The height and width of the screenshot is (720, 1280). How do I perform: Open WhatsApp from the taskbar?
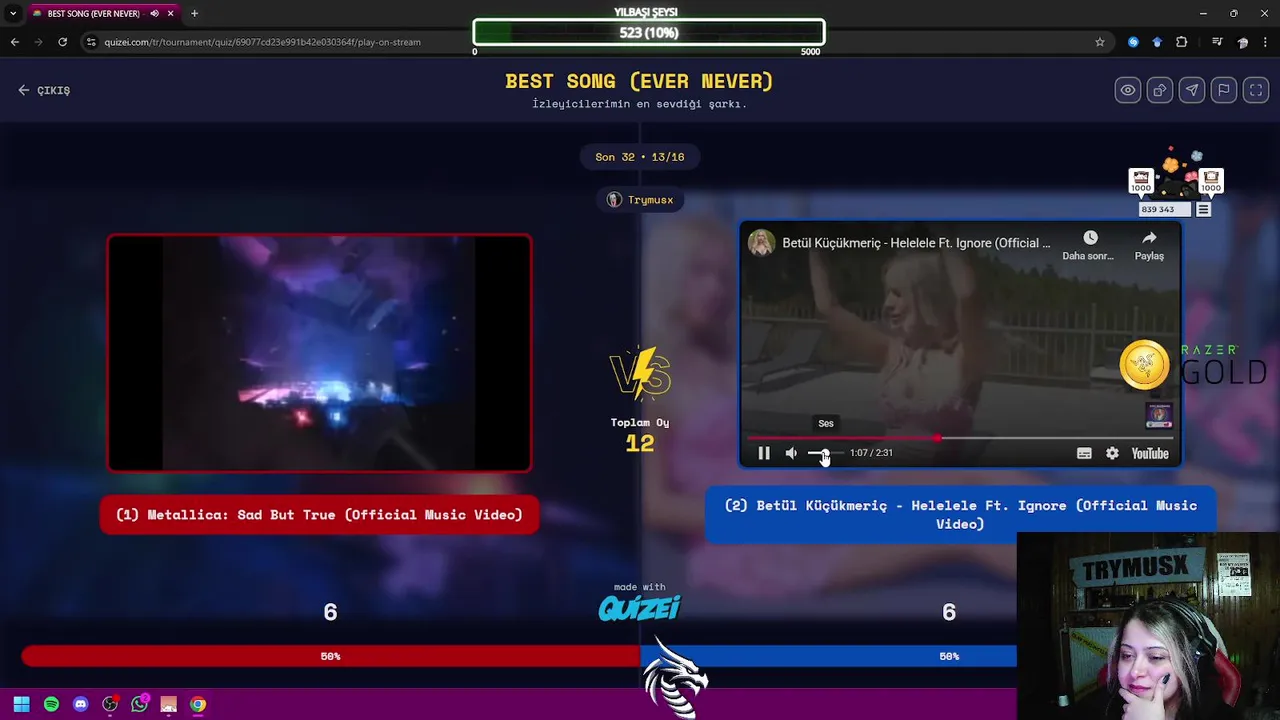click(x=139, y=704)
